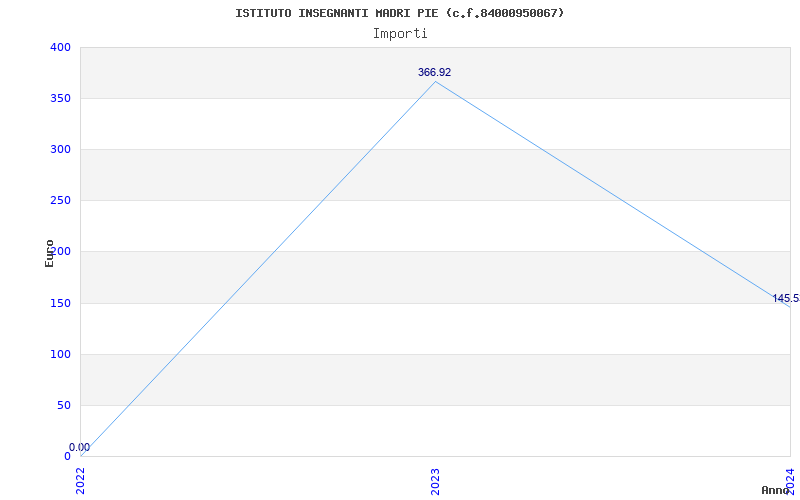800x500 pixels.
Task: Click the 2024 x-axis label
Action: tap(790, 480)
